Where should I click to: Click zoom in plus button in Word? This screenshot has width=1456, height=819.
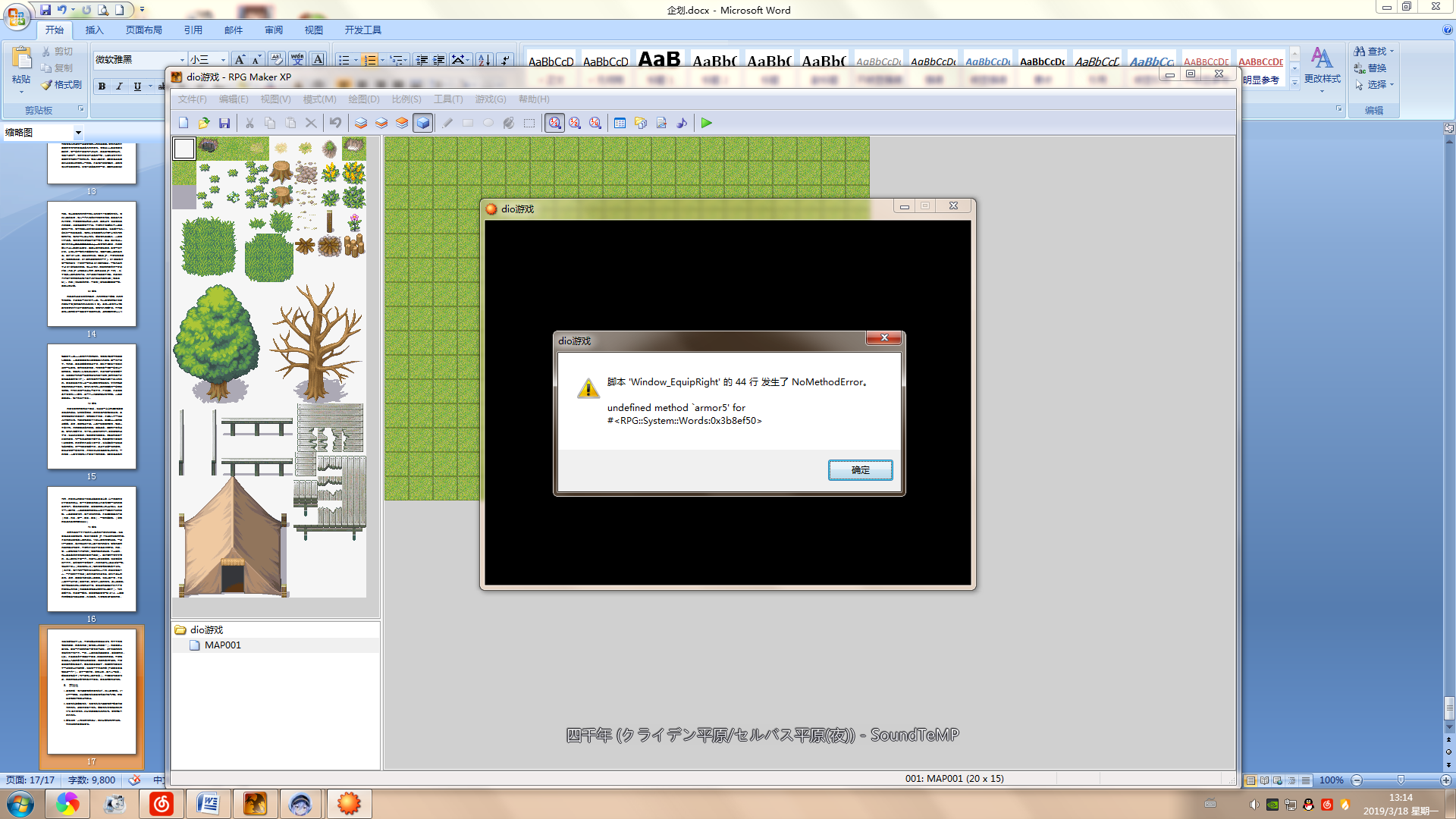1445,780
